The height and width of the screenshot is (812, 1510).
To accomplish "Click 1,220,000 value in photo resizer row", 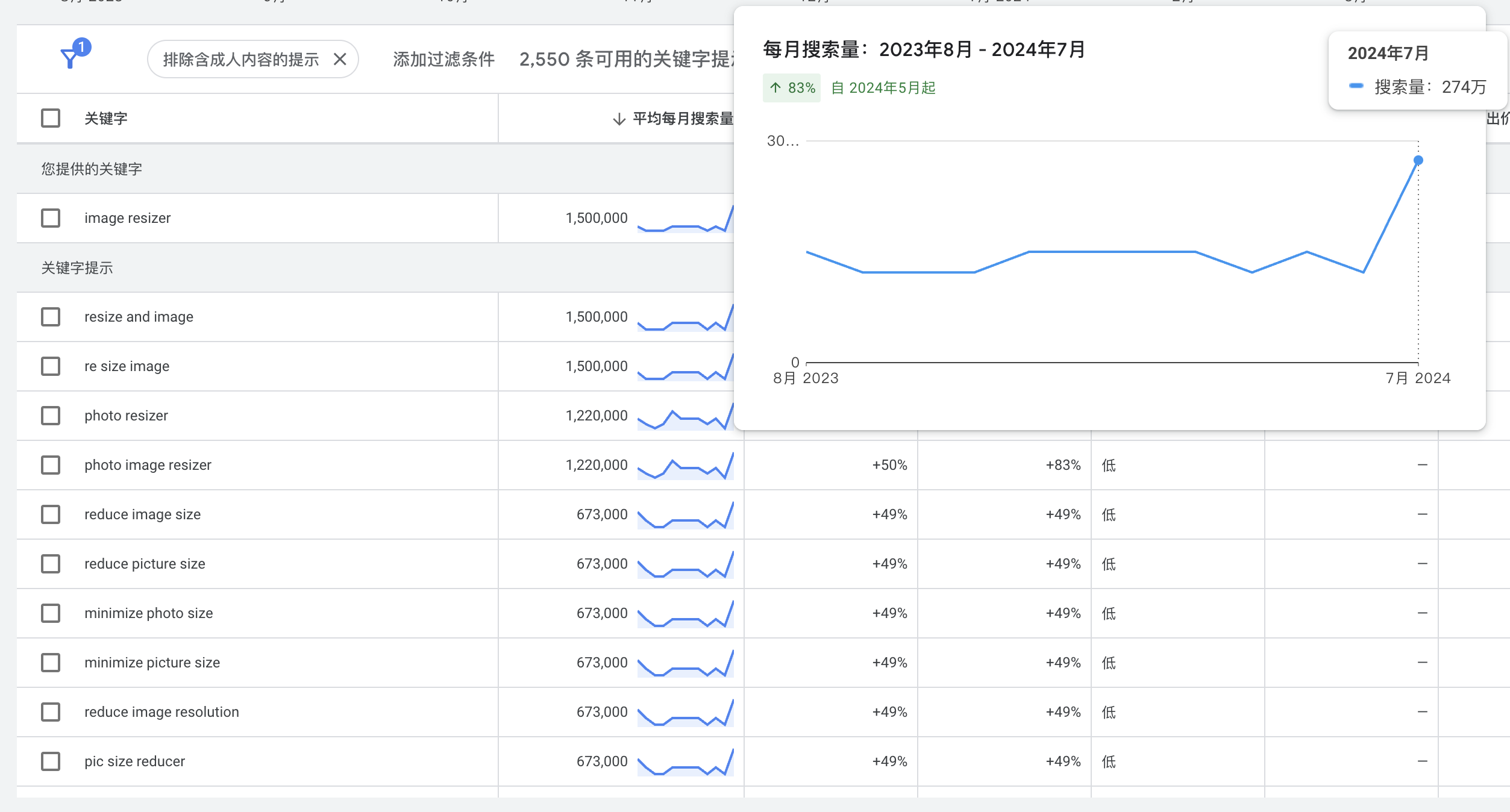I will [597, 416].
